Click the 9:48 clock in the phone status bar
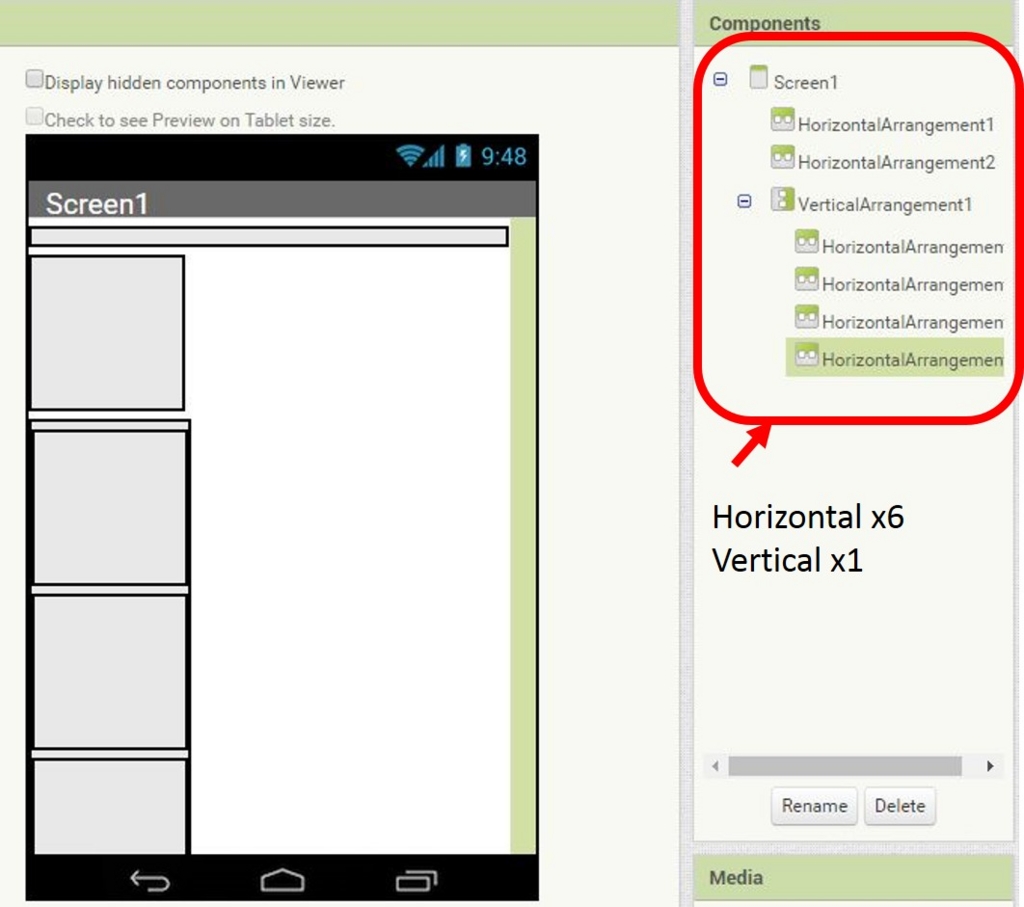This screenshot has width=1024, height=907. [x=504, y=156]
